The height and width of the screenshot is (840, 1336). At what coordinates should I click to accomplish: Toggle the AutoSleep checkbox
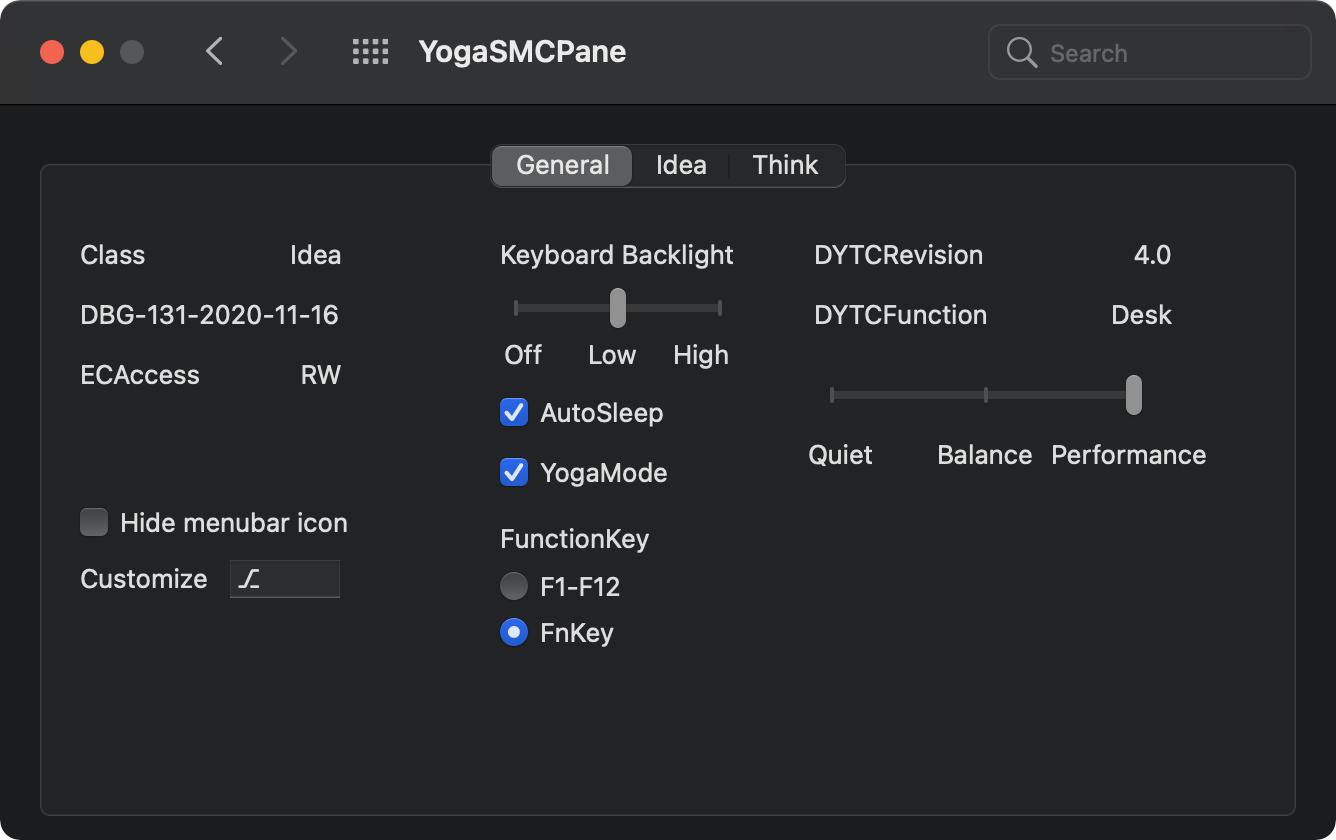click(514, 412)
